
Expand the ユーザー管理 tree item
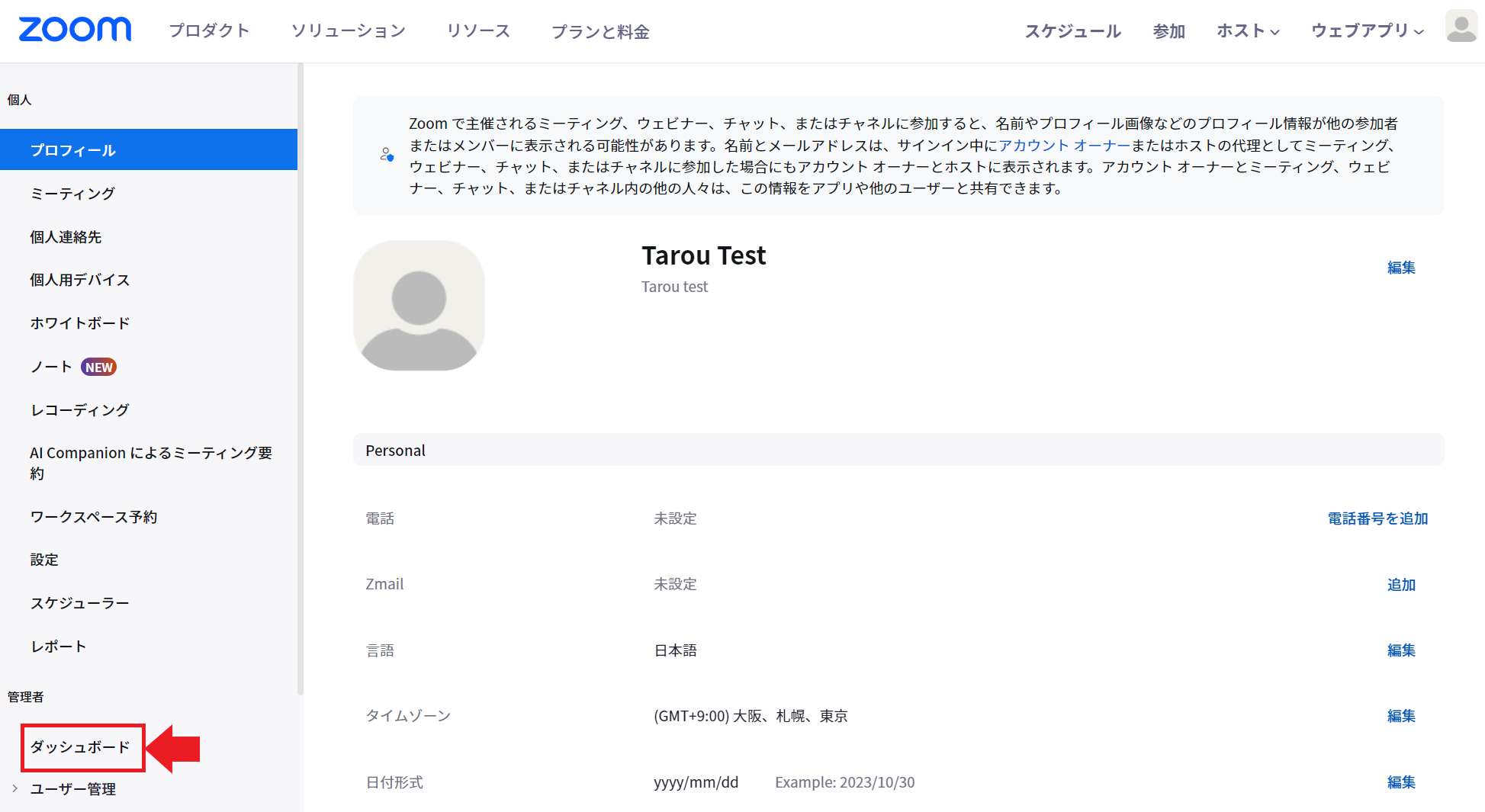(14, 788)
